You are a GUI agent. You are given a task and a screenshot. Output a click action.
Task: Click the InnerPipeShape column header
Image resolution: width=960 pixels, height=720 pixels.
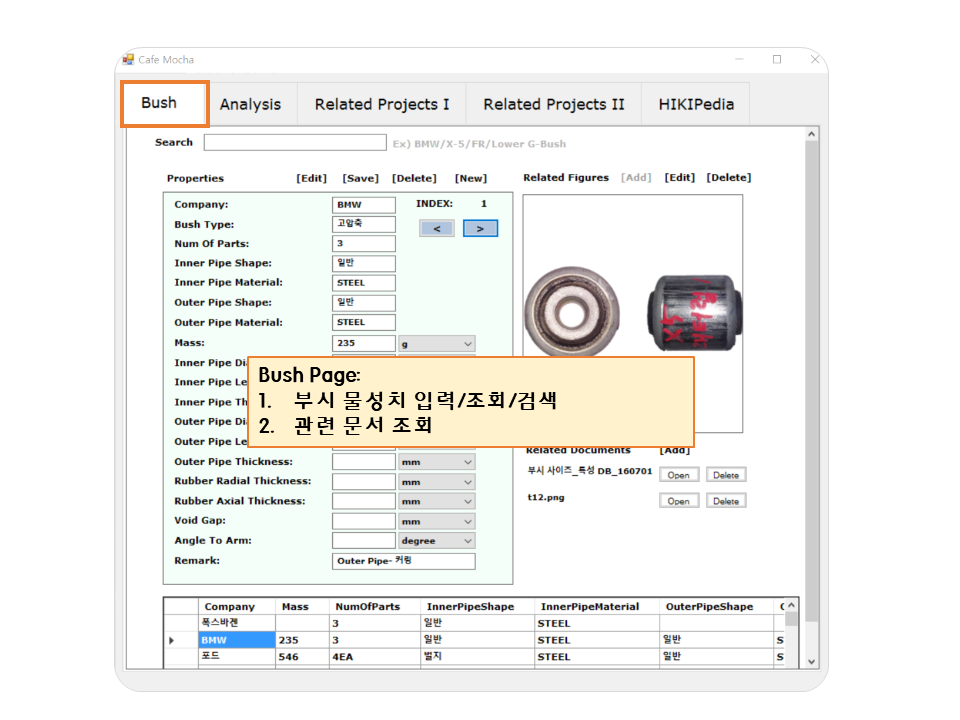click(x=478, y=607)
